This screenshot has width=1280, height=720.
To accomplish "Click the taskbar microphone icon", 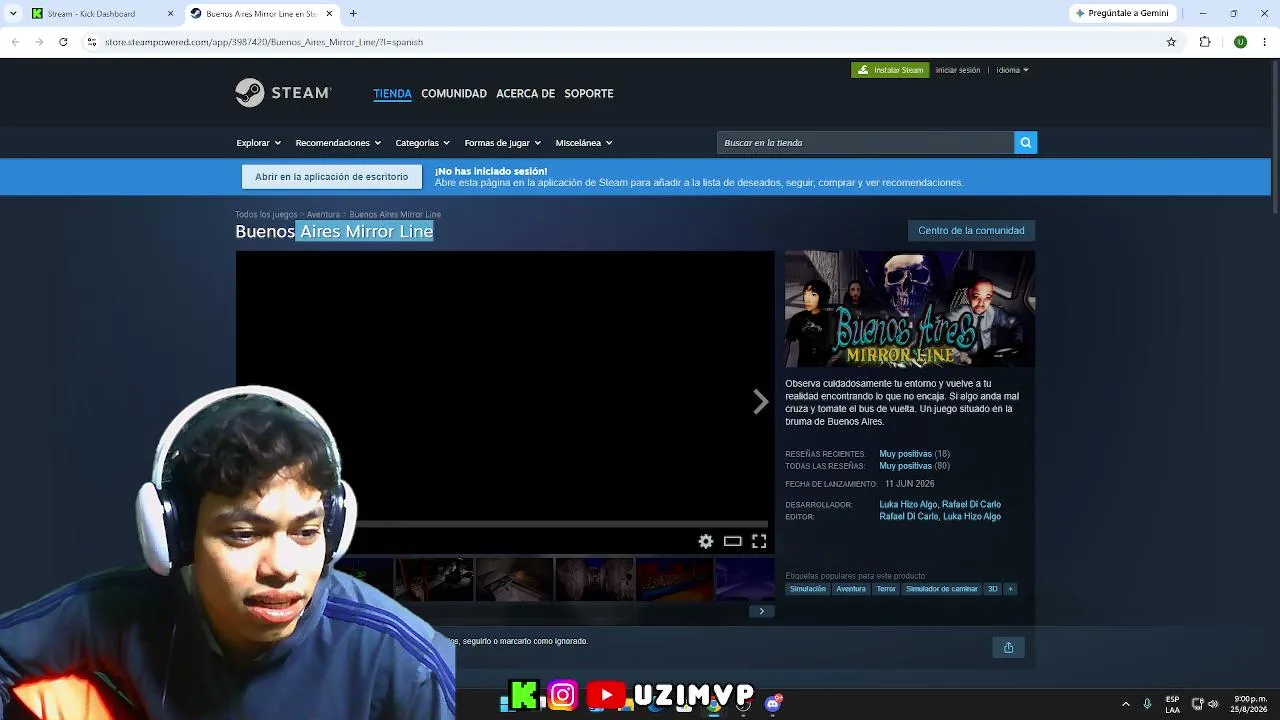I will [1147, 704].
